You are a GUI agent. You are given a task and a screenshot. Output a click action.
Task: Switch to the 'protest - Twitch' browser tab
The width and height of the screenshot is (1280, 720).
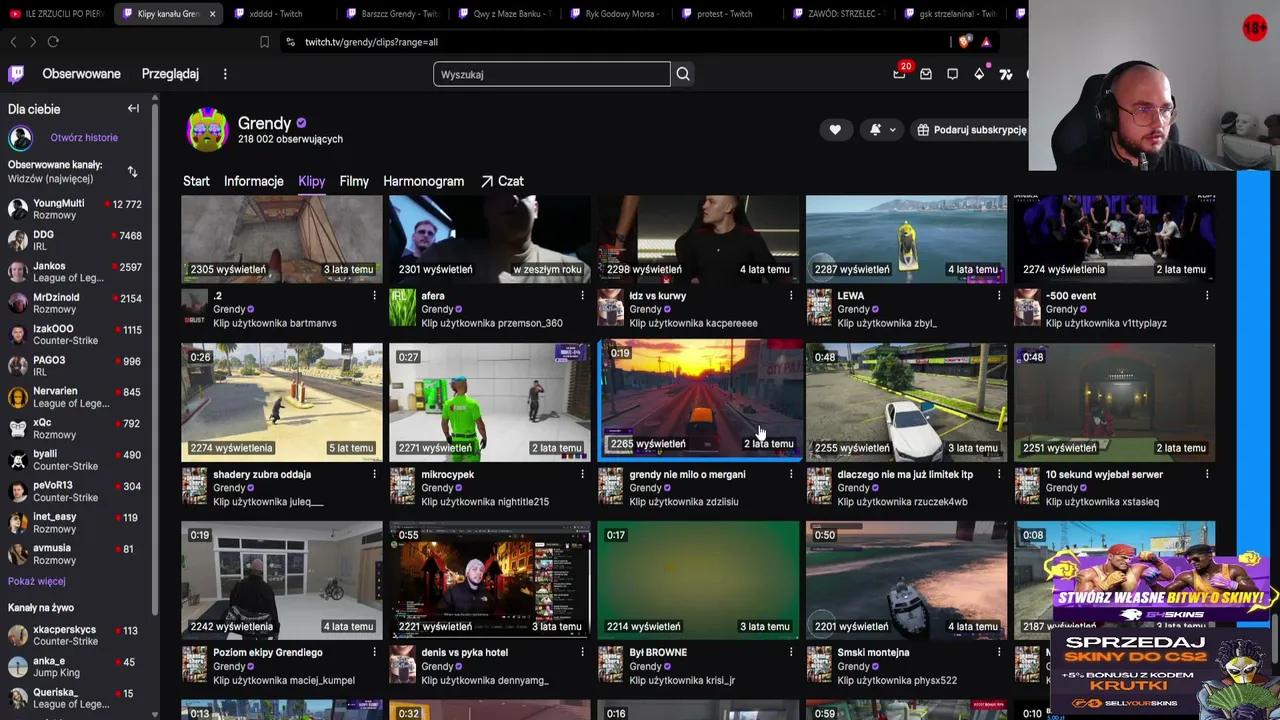point(726,14)
